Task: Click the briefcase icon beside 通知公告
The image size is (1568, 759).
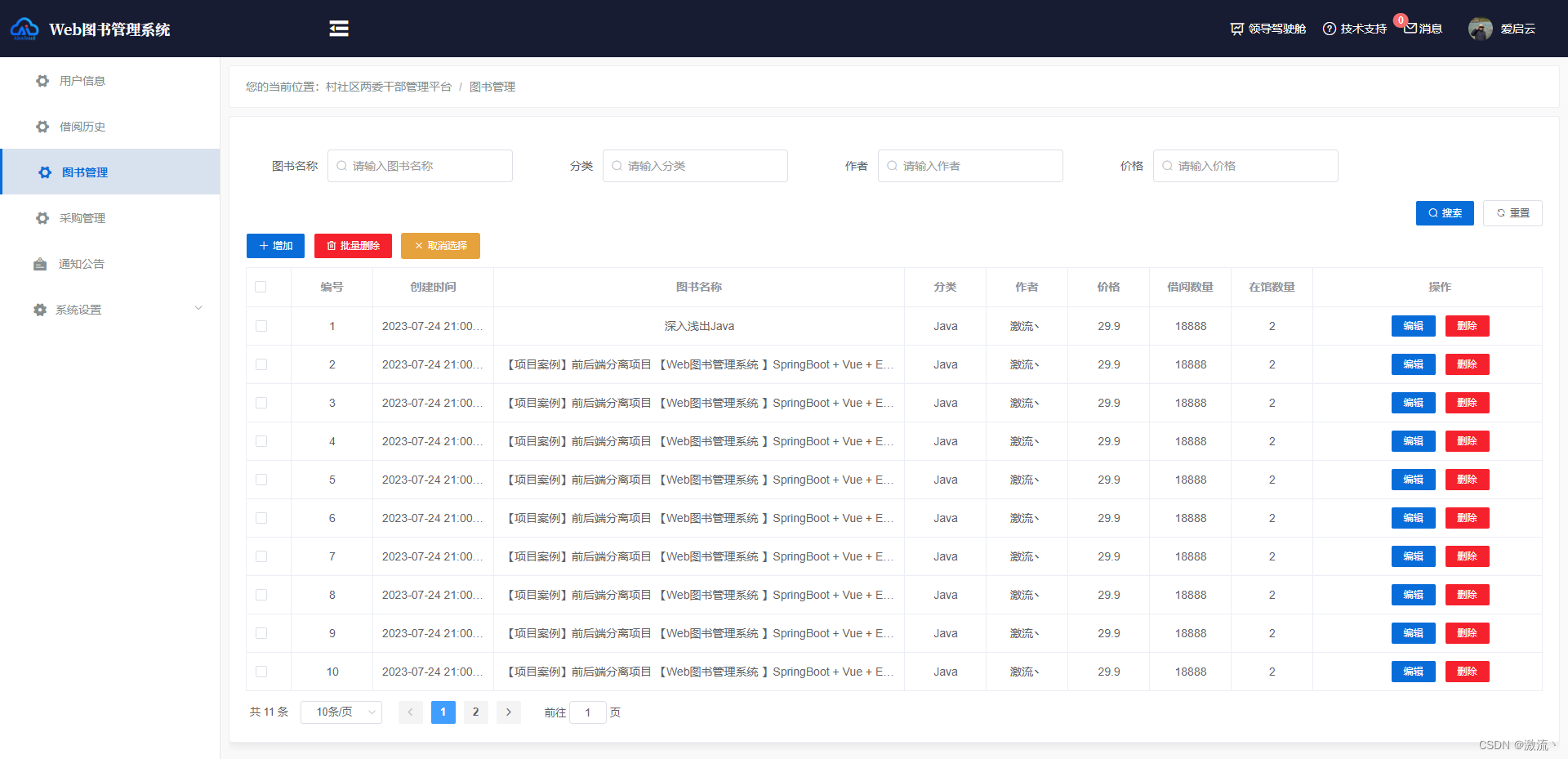Action: point(40,264)
